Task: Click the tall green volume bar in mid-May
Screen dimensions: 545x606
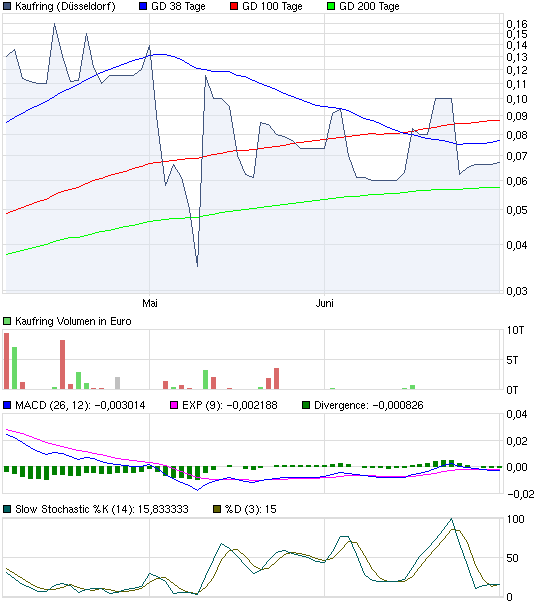Action: pos(205,380)
